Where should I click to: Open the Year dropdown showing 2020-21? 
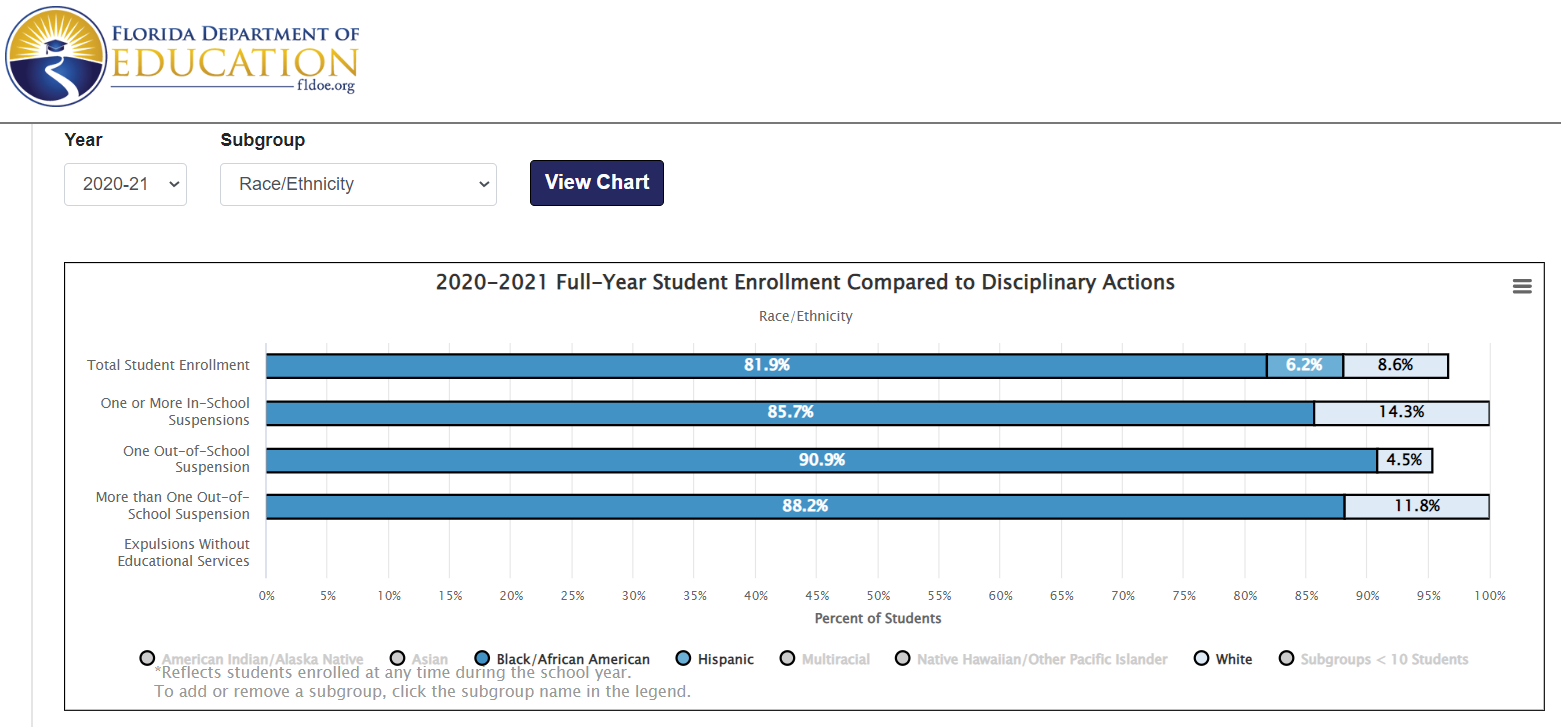coord(125,185)
